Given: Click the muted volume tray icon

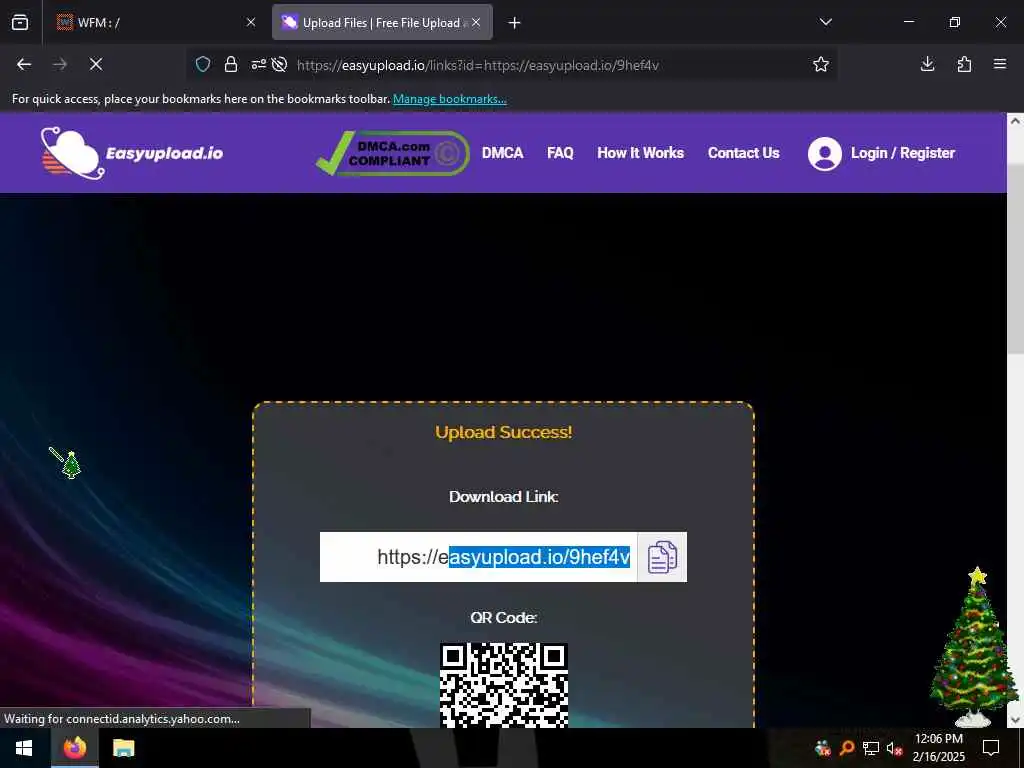Looking at the screenshot, I should point(894,748).
